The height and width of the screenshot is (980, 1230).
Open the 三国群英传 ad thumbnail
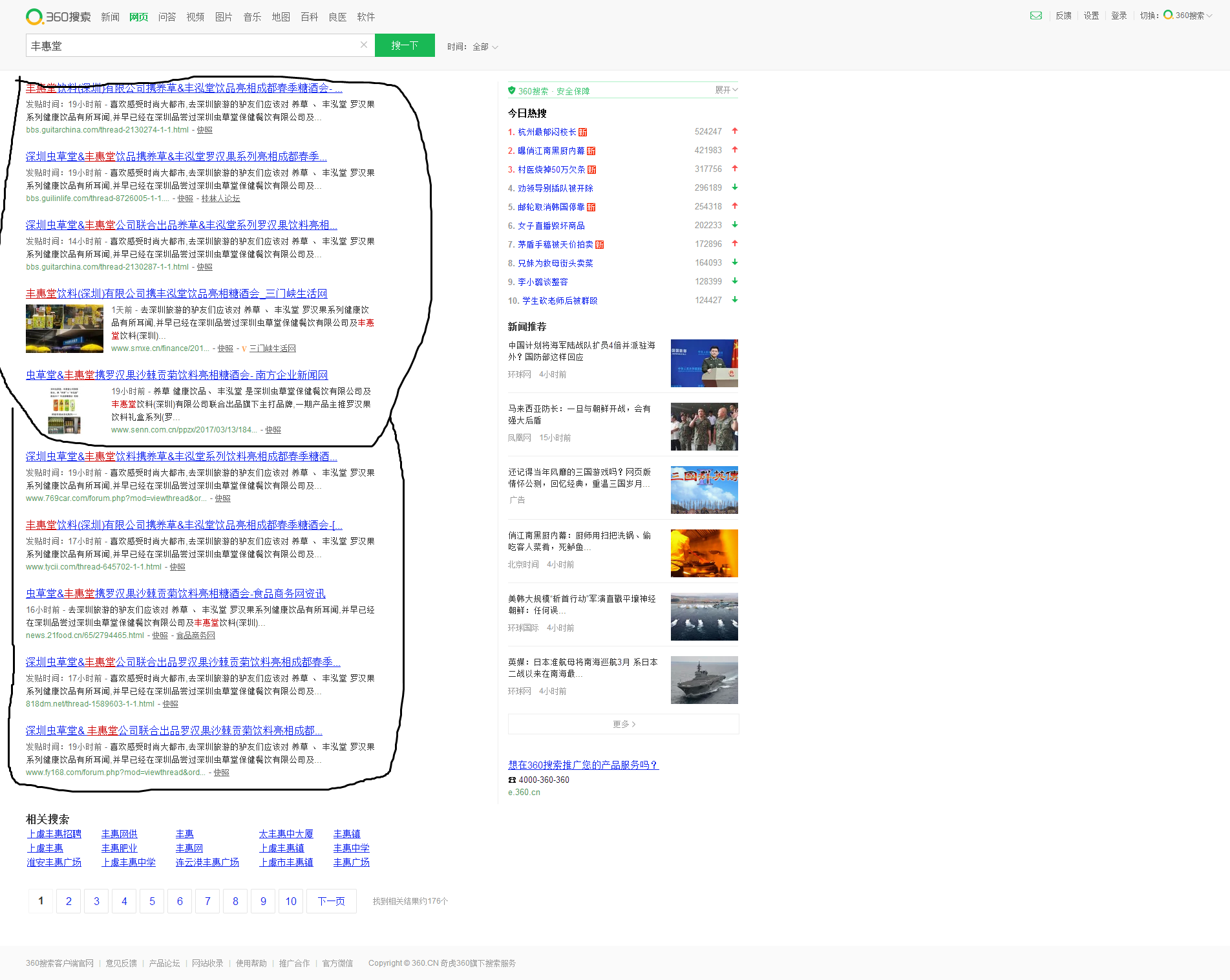(x=705, y=490)
